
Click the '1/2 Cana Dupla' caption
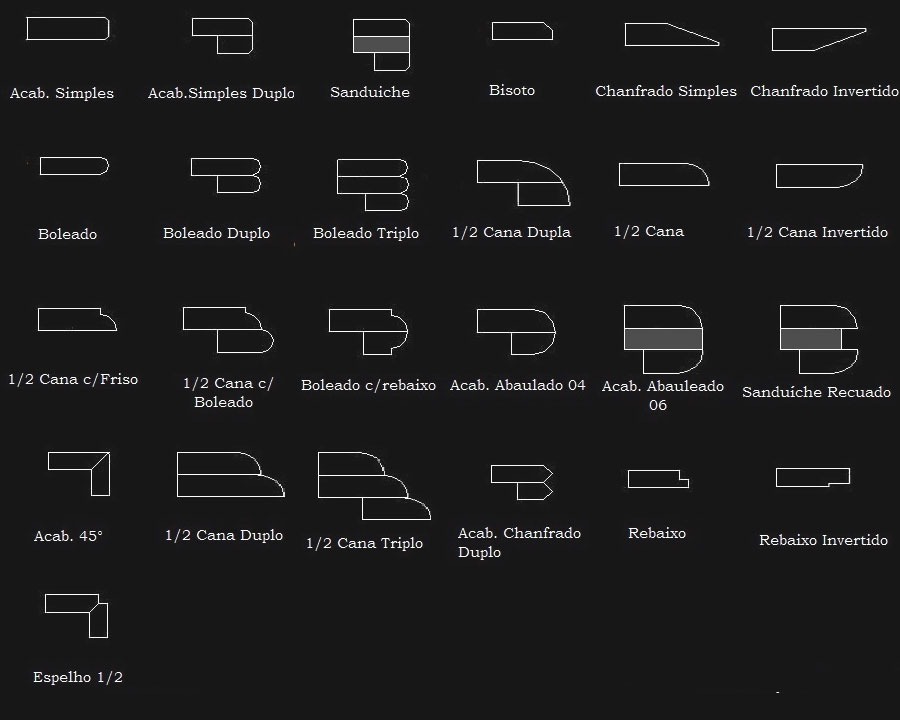[x=511, y=232]
